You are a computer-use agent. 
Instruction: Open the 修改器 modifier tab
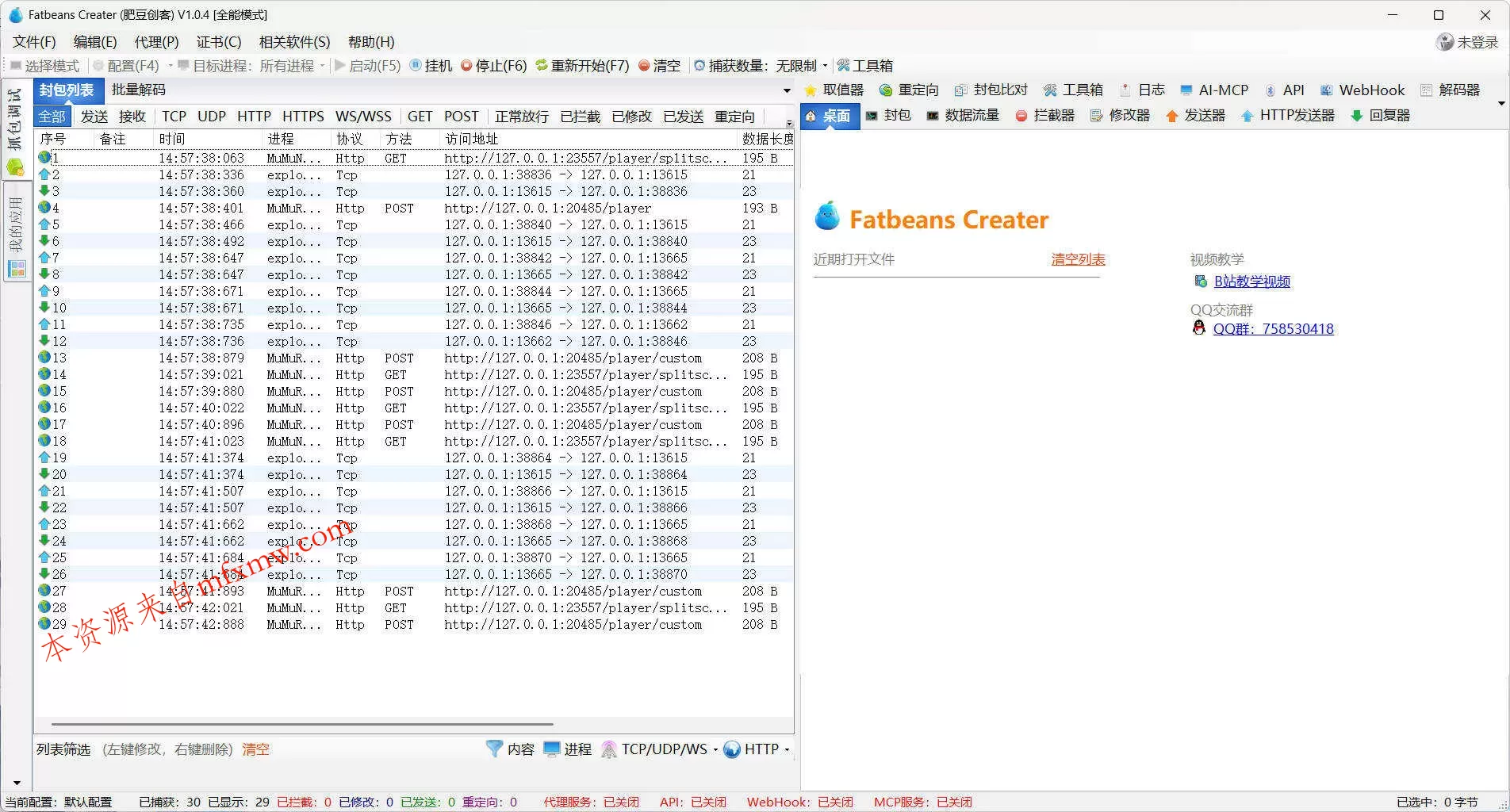[x=1120, y=116]
